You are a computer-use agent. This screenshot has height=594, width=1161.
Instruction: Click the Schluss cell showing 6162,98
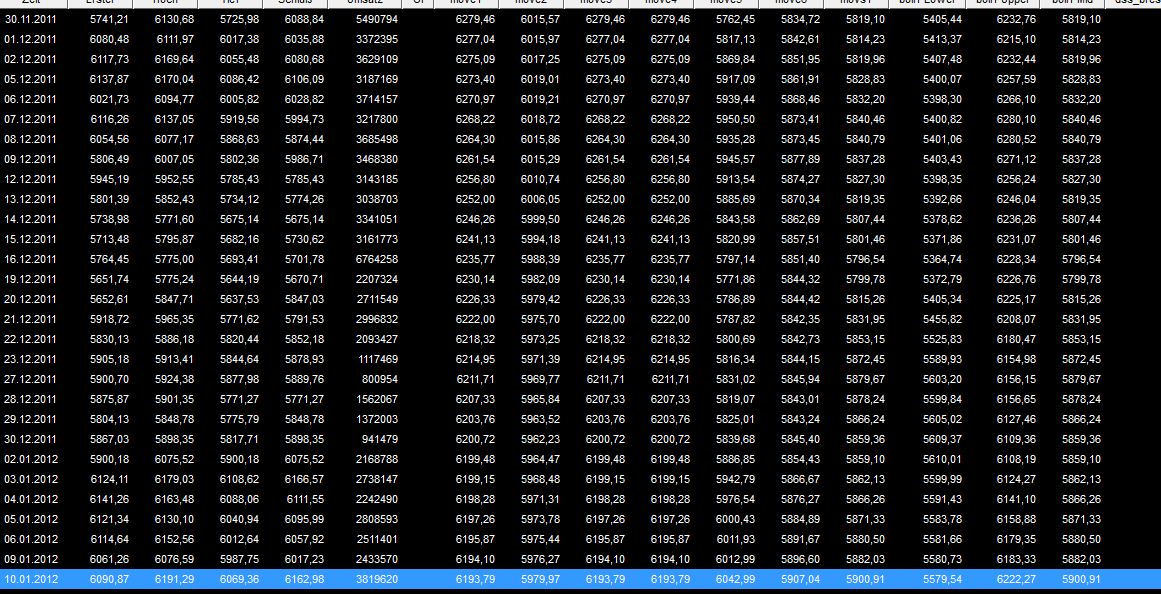[x=302, y=578]
